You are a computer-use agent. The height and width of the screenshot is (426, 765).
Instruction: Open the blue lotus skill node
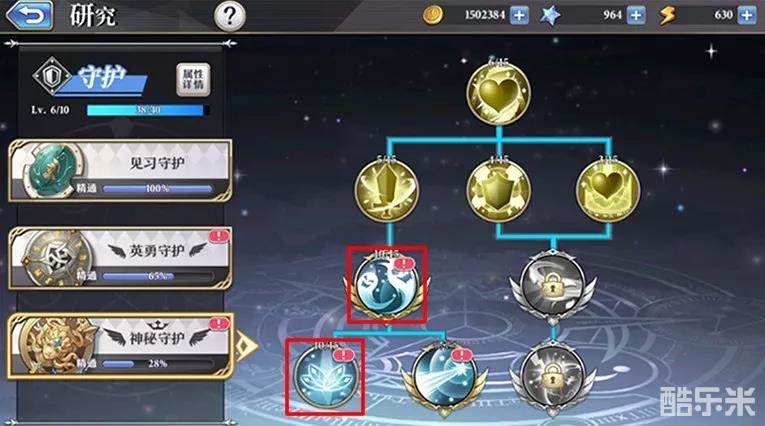click(x=325, y=377)
